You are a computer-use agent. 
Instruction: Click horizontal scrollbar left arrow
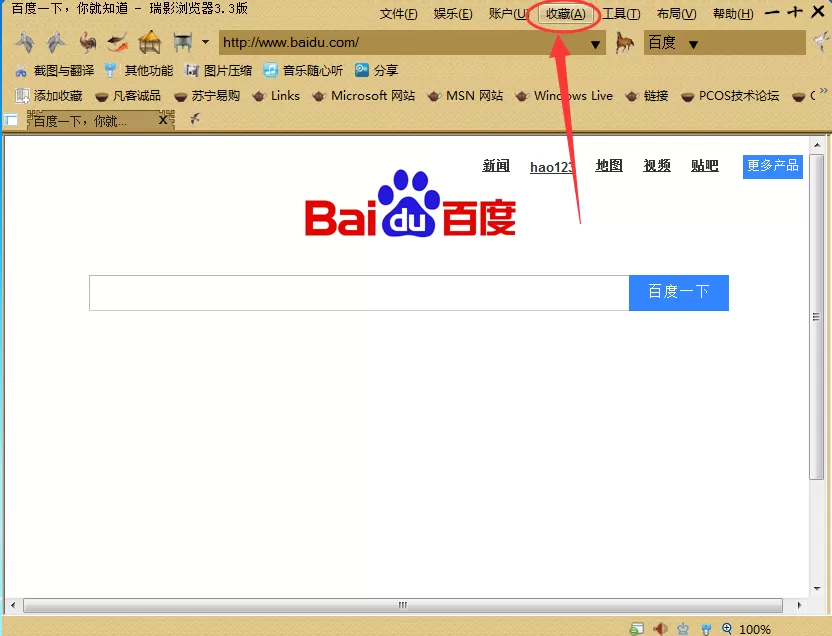point(13,605)
